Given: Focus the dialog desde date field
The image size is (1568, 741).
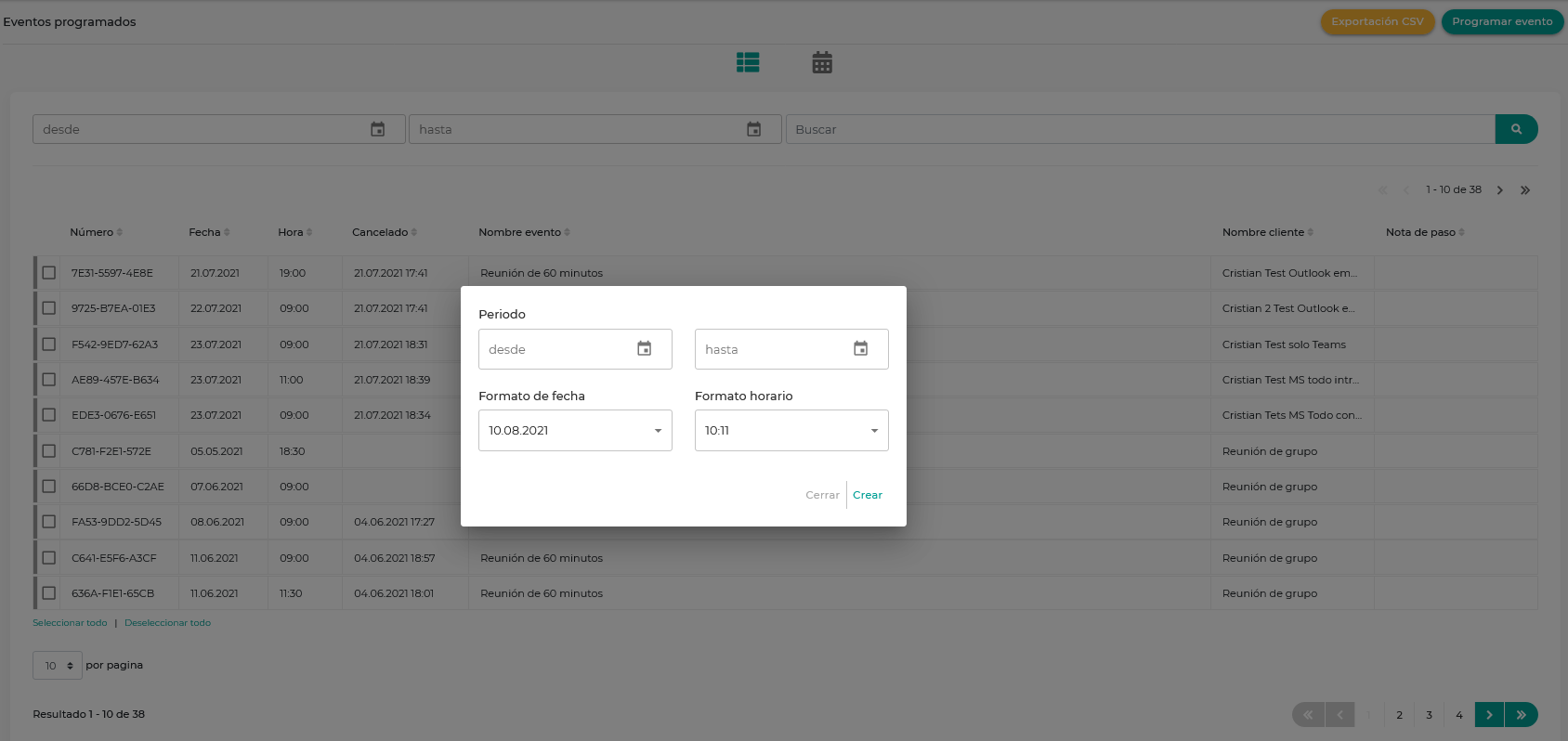Looking at the screenshot, I should click(575, 349).
